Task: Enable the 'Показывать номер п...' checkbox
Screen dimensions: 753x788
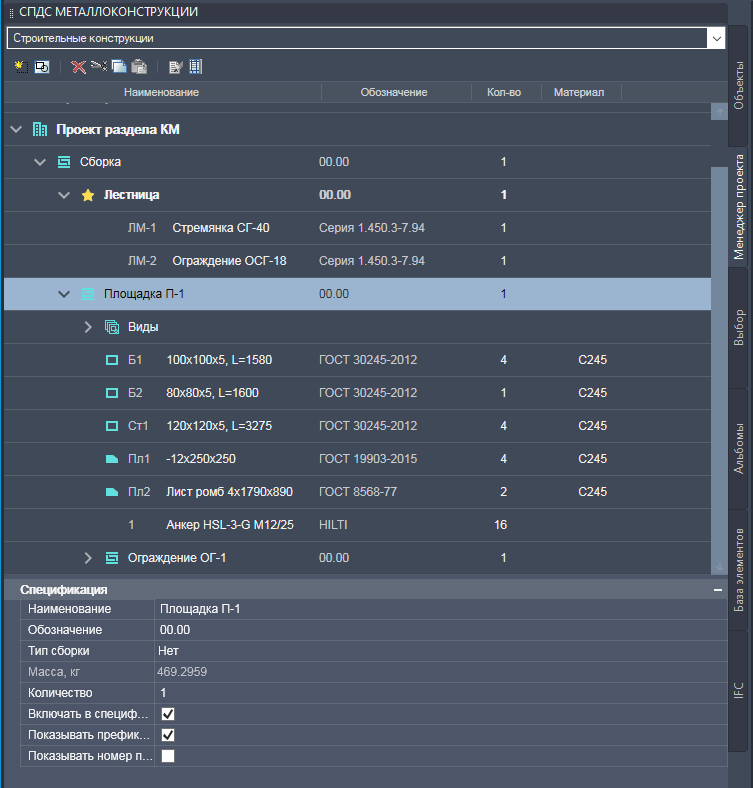Action: click(x=168, y=756)
